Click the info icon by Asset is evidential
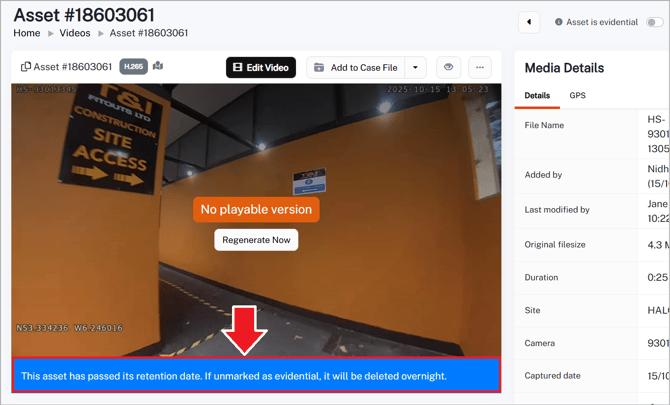Screen dimensions: 670x405 click(x=559, y=22)
